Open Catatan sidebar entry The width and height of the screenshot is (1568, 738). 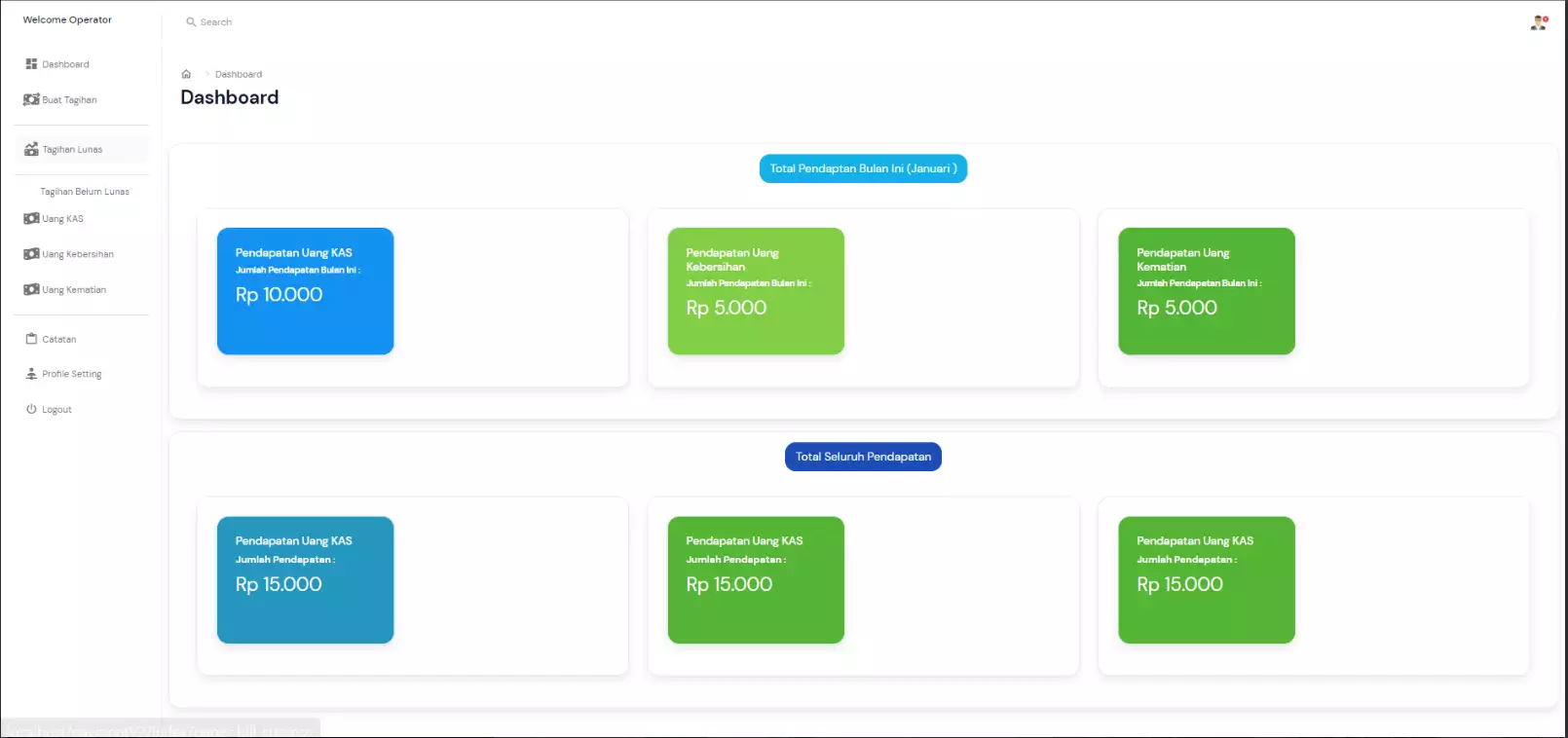tap(59, 340)
